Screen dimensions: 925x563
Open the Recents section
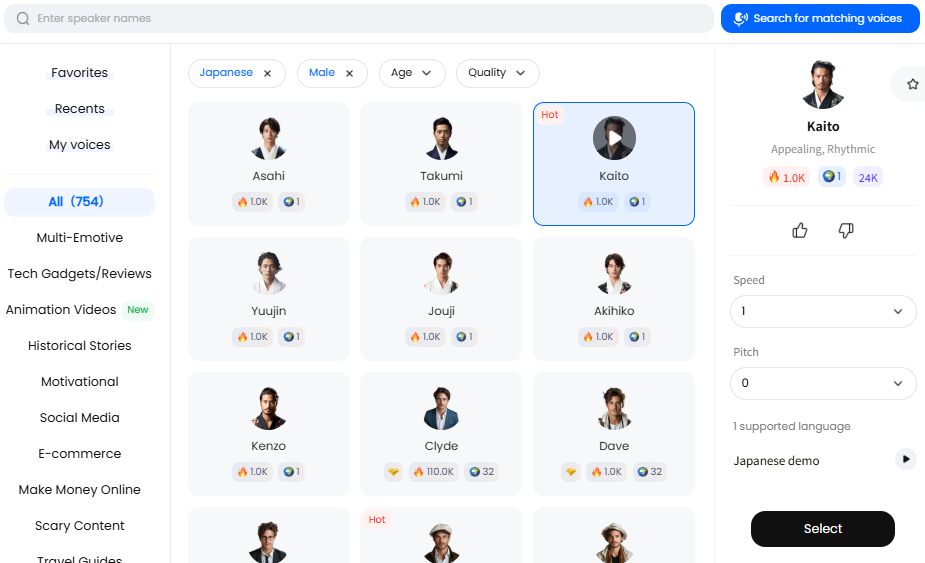(80, 109)
